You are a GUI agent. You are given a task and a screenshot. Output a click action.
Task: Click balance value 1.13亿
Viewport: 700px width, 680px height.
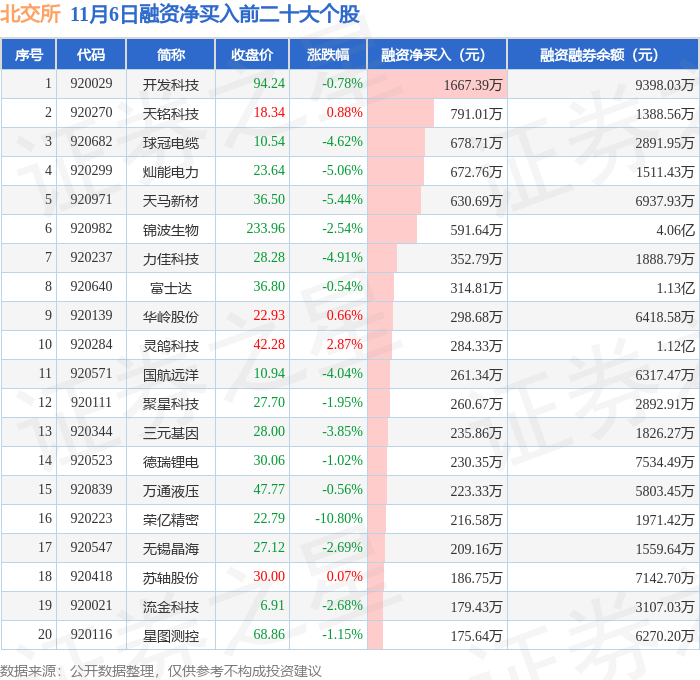(675, 288)
